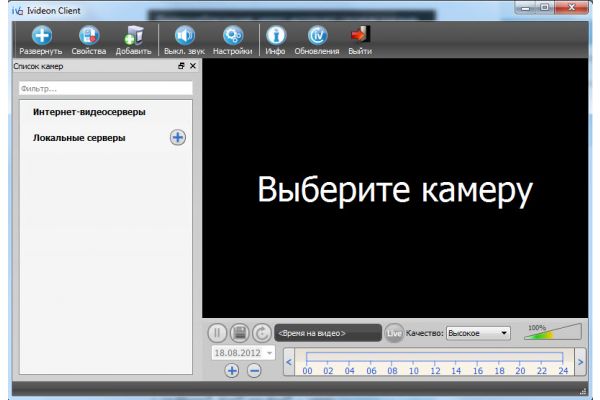The width and height of the screenshot is (600, 400).
Task: Click the Добавить toolbar icon
Action: 134,36
